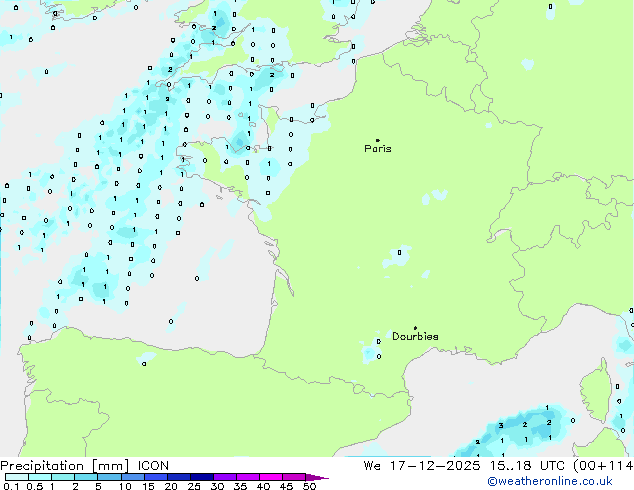634x490 pixels.
Task: Click legend scale value '30'
Action: 217,486
